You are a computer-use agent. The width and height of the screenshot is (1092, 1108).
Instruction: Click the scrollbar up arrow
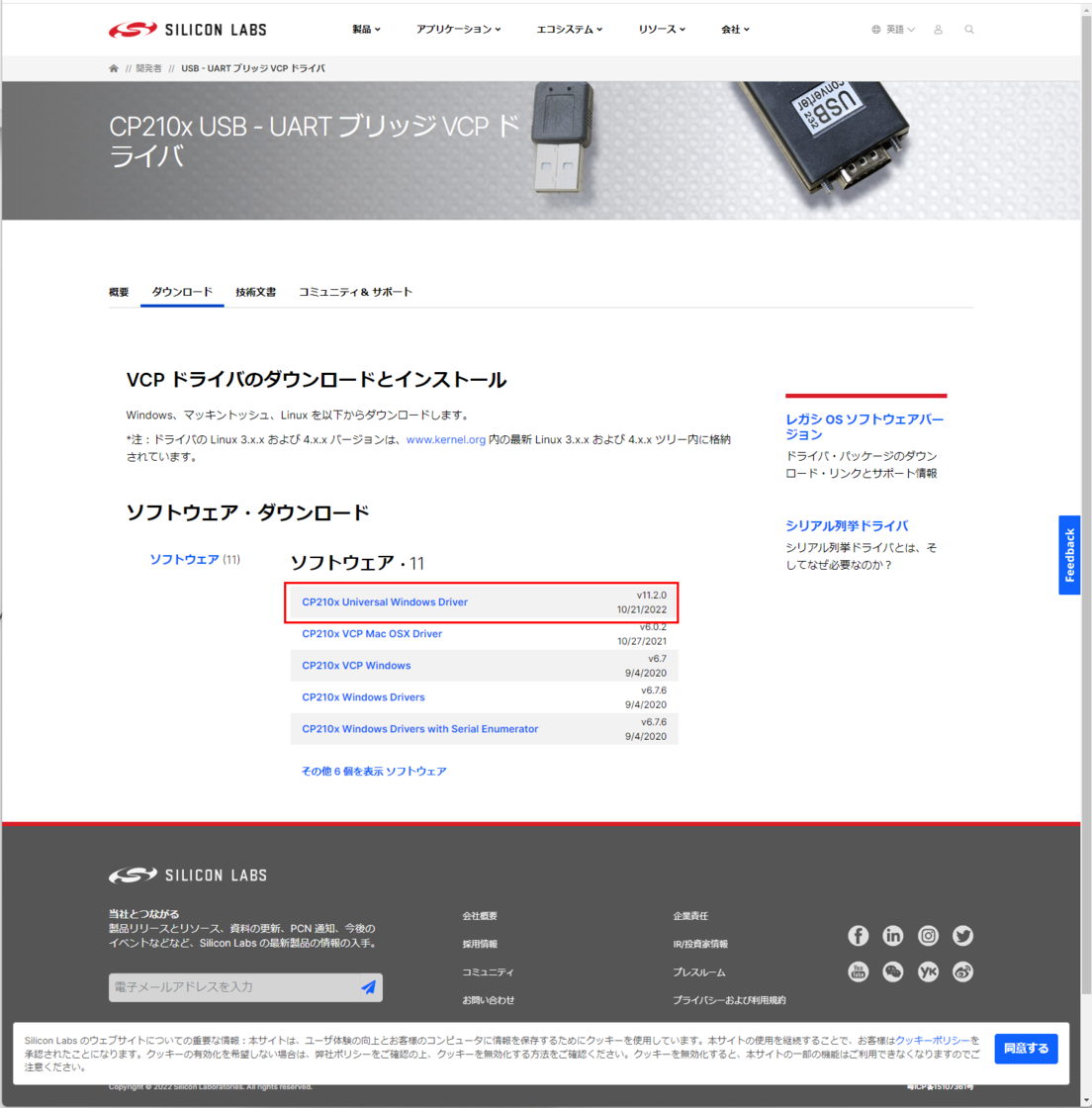click(1086, 9)
